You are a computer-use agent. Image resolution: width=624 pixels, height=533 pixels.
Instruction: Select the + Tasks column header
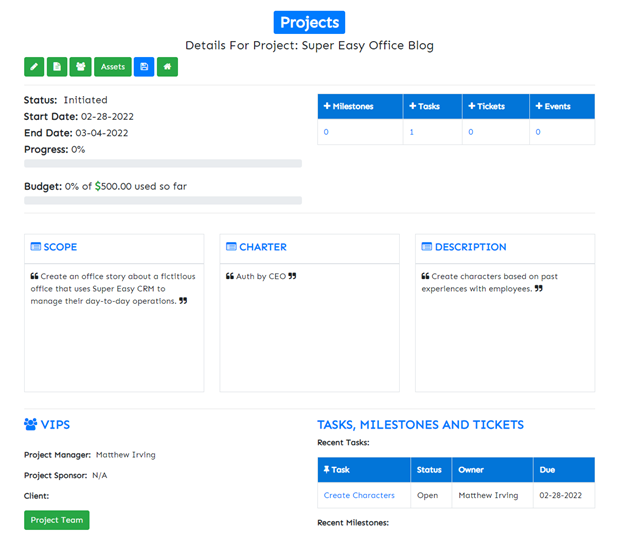[x=432, y=107]
